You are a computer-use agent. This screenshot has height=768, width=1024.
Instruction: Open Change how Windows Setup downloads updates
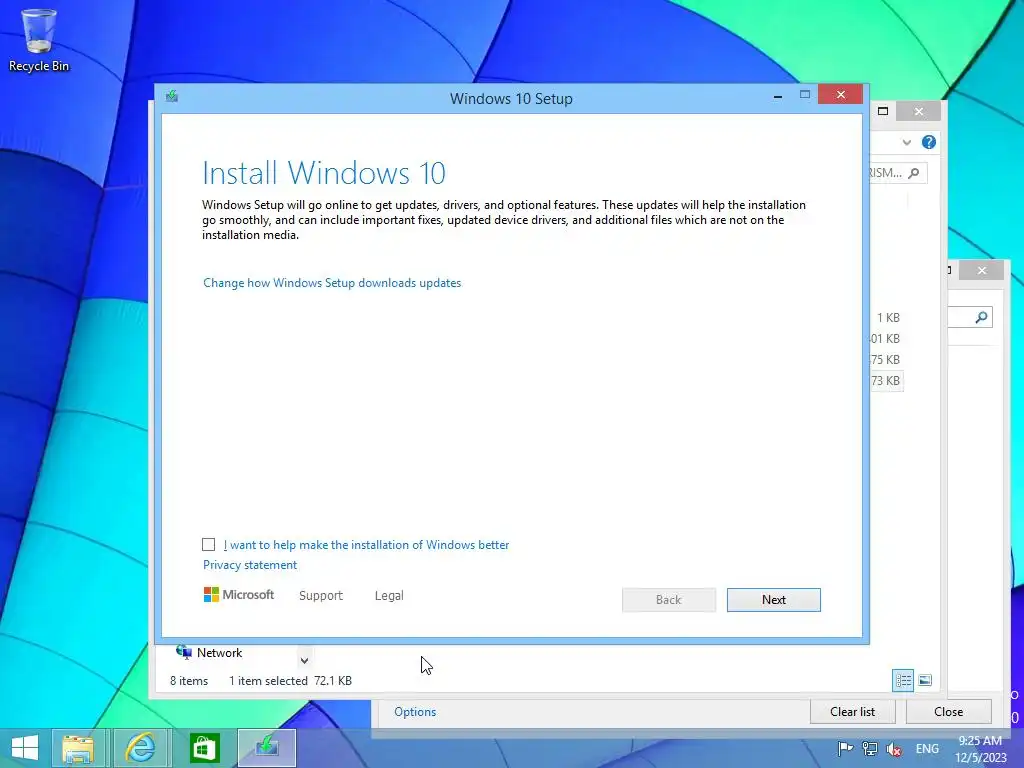click(332, 283)
